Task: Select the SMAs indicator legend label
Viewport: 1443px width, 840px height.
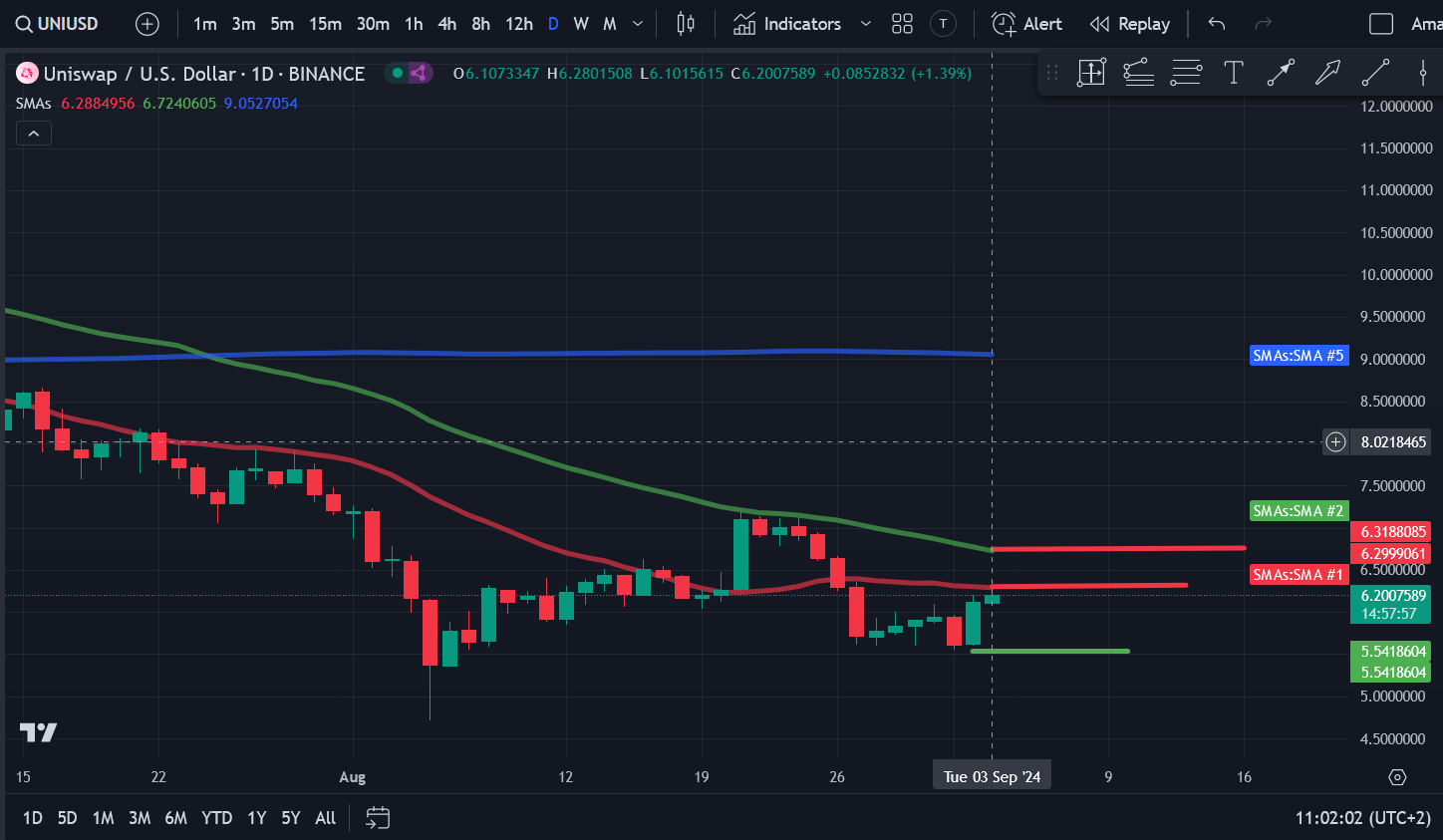Action: coord(34,104)
